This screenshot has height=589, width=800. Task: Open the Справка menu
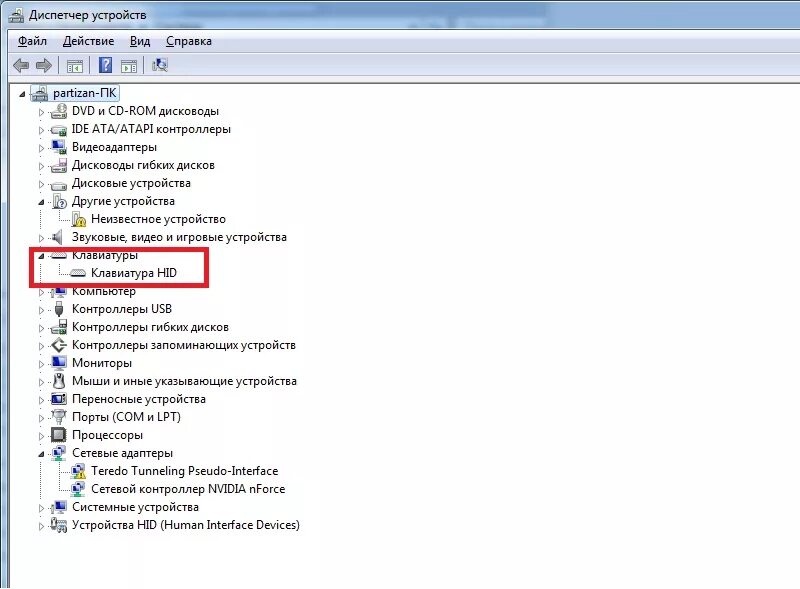coord(189,41)
